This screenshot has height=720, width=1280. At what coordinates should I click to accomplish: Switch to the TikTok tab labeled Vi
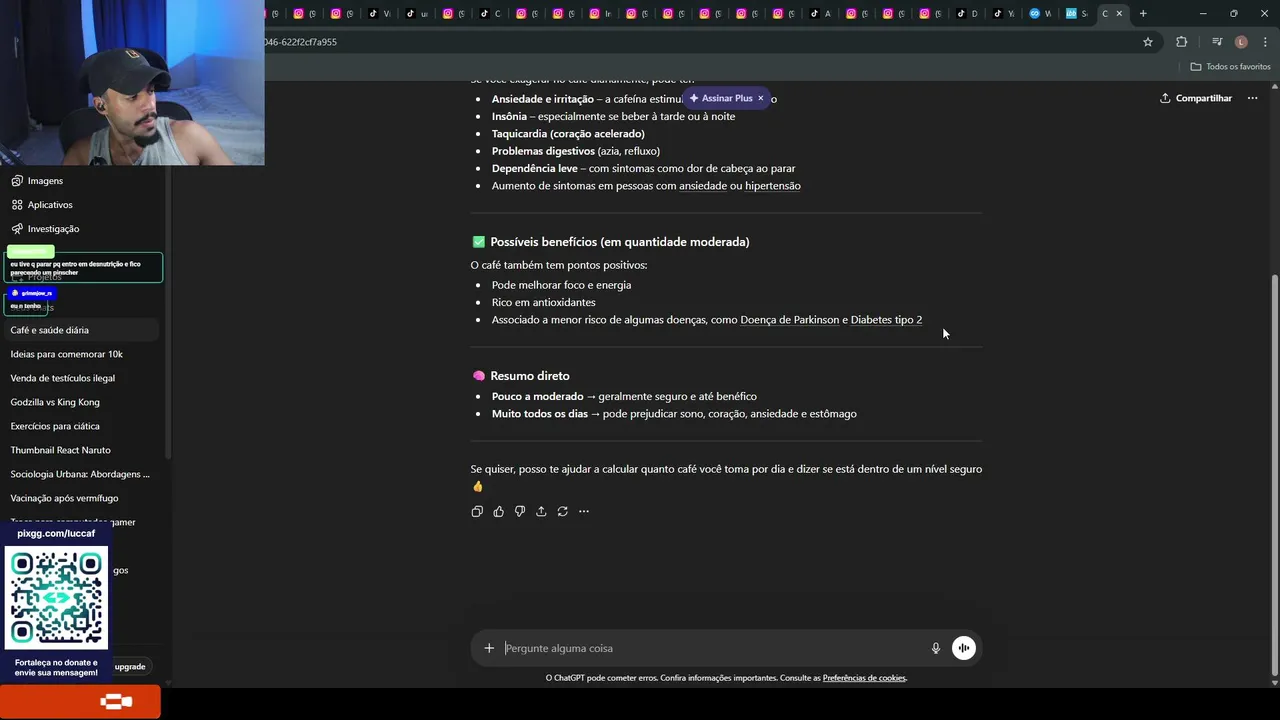(x=380, y=13)
